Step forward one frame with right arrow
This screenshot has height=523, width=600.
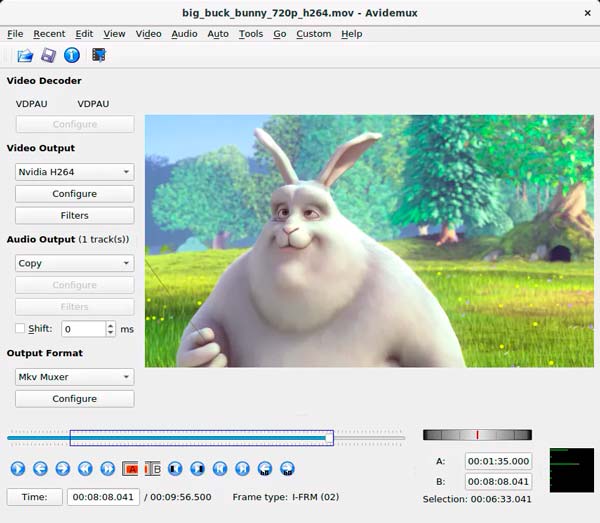click(63, 469)
